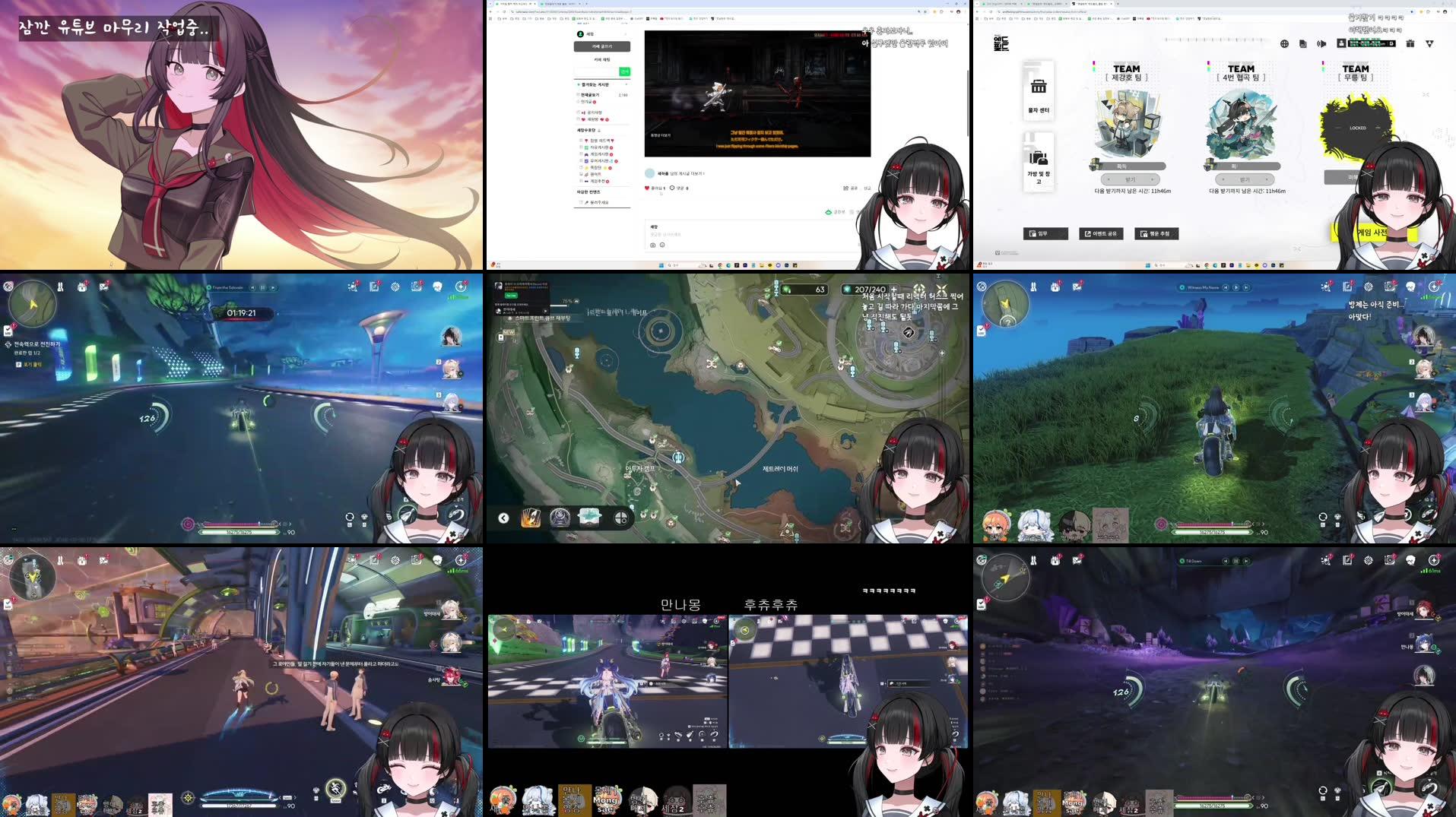Click the globe icon in Endfield's top bar
This screenshot has width=1456, height=817.
coord(1285,44)
